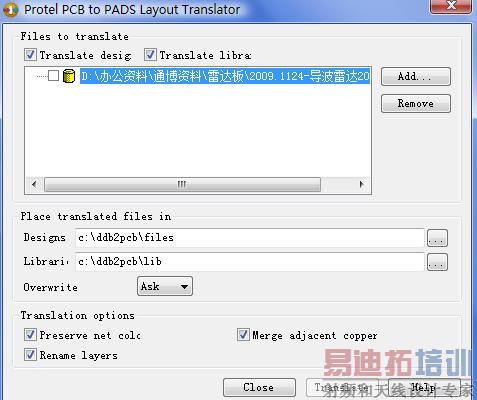Check the box beside the listed file

coord(53,76)
